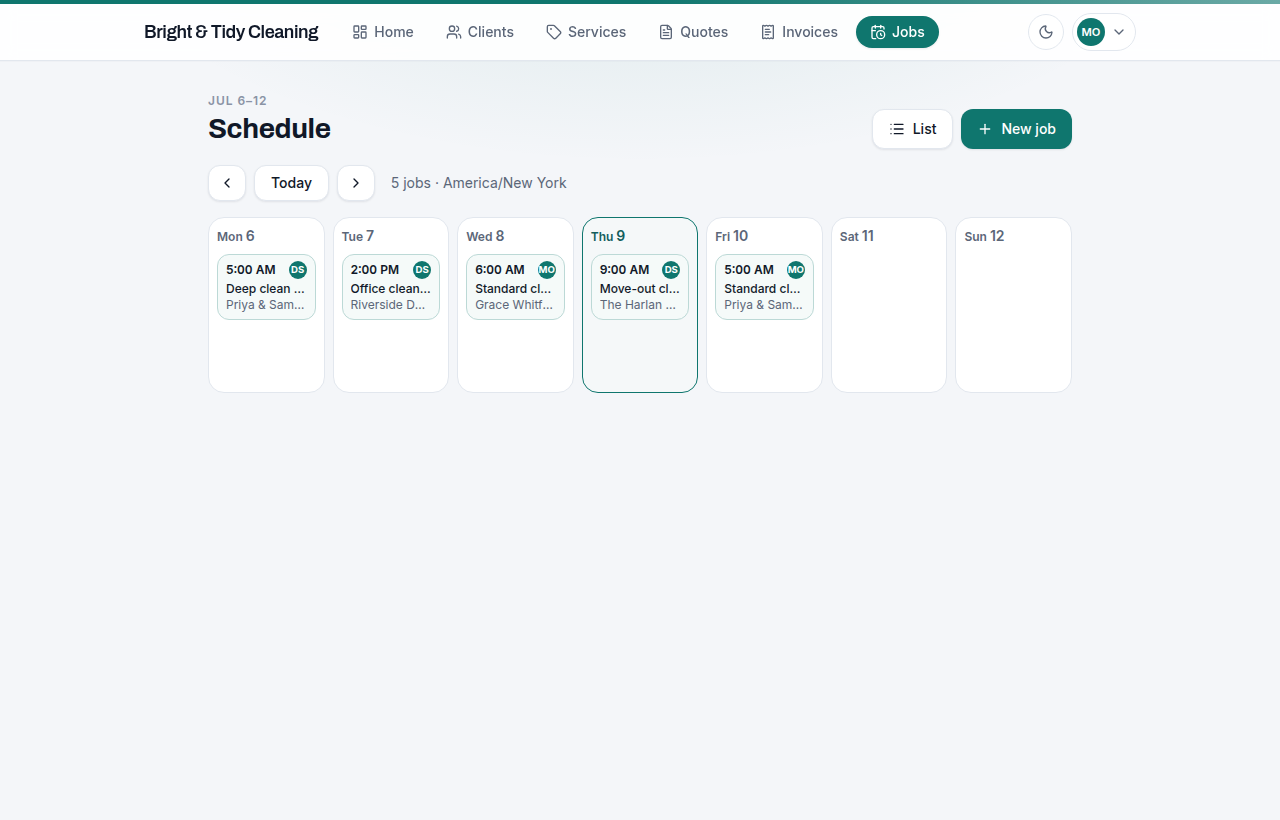Click '5 jobs · America/New York' text
1280x820 pixels.
point(479,183)
